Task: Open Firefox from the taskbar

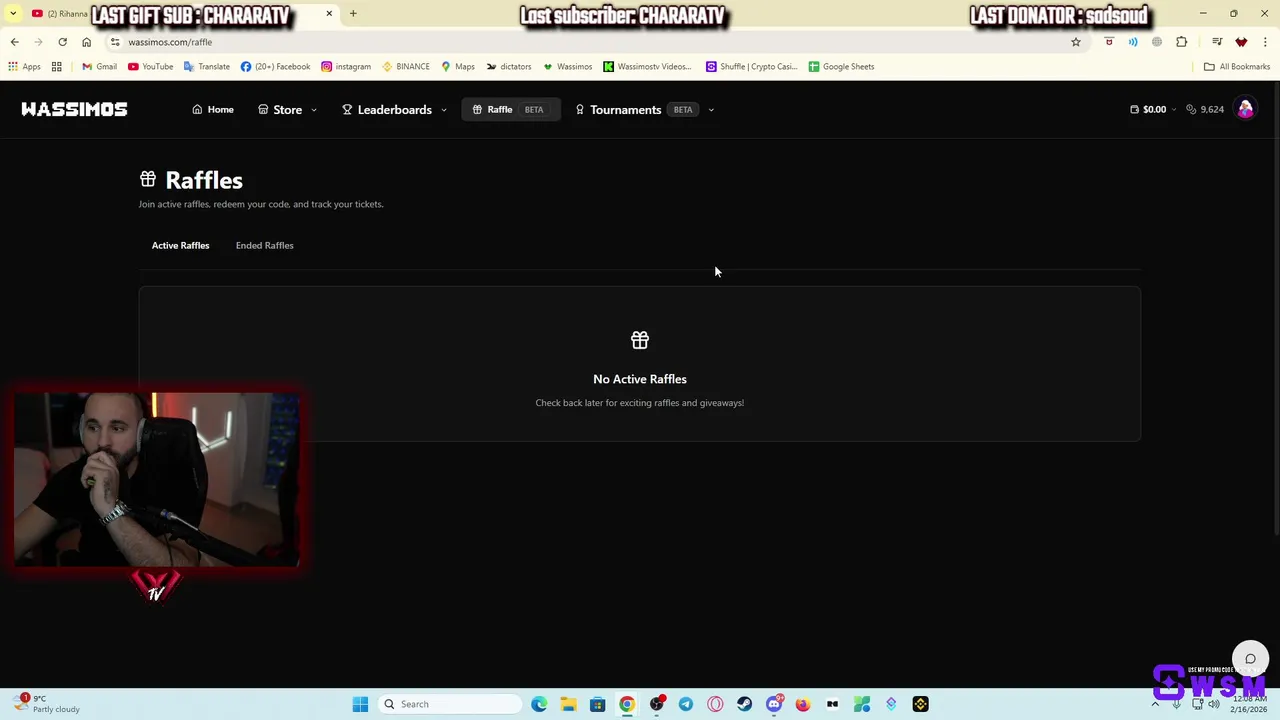Action: pos(803,704)
